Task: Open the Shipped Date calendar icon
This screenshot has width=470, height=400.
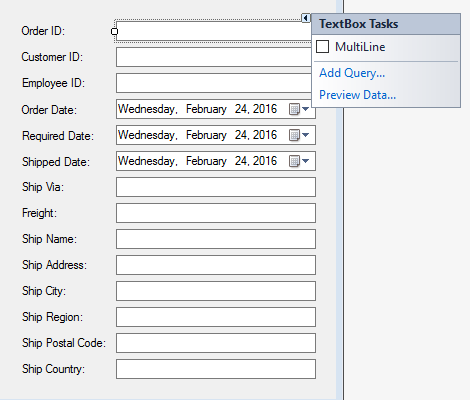Action: [294, 161]
